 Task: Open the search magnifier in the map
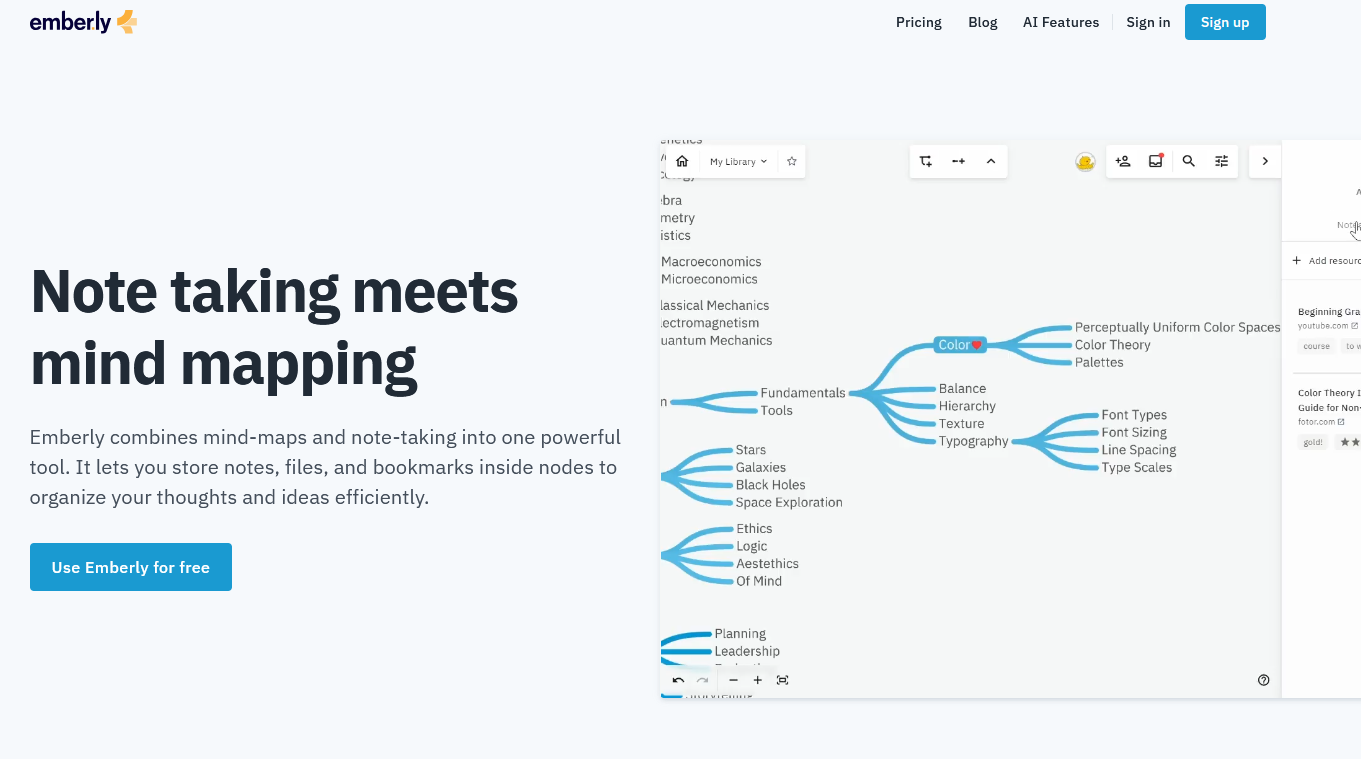tap(1189, 161)
